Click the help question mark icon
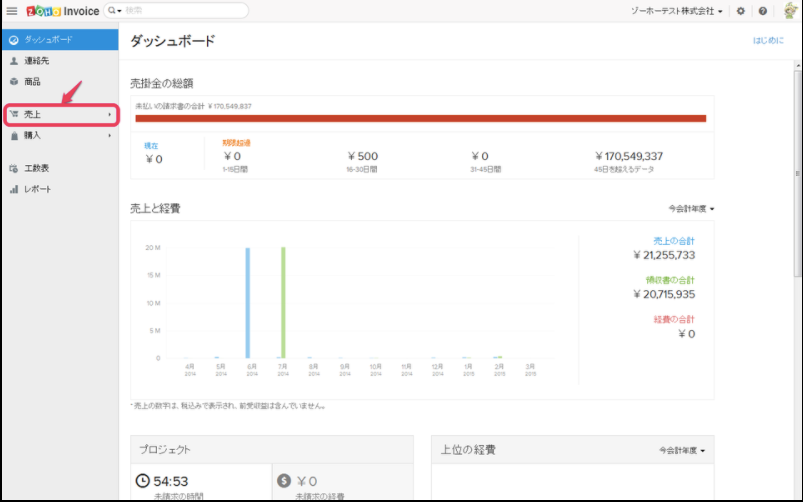The image size is (803, 502). pos(763,11)
